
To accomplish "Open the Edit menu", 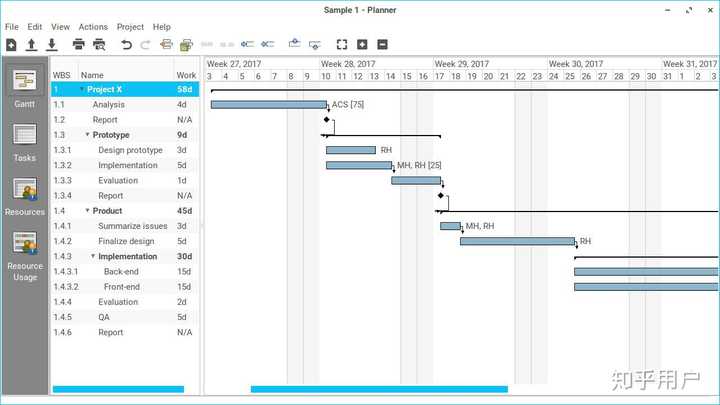I will pyautogui.click(x=34, y=27).
